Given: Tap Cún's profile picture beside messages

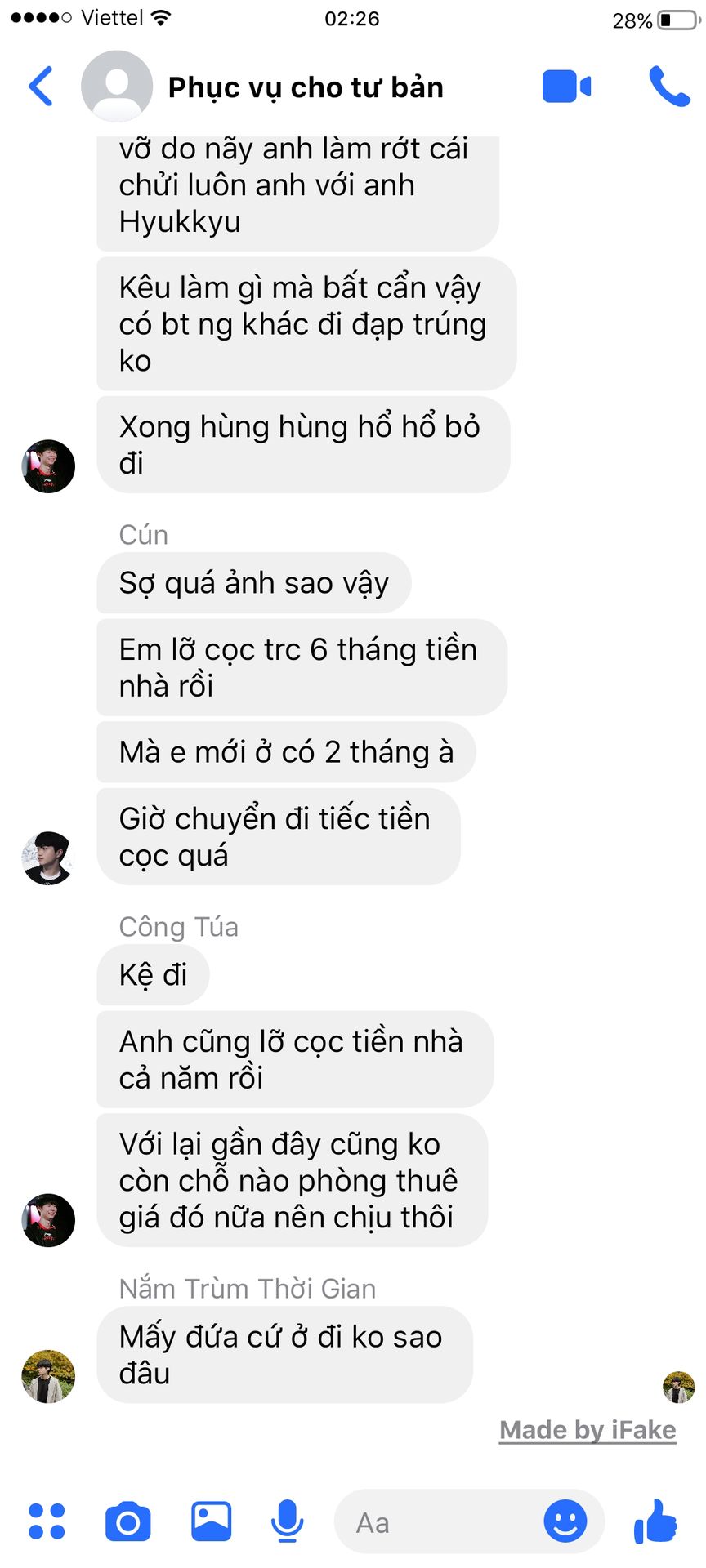Looking at the screenshot, I should [48, 858].
